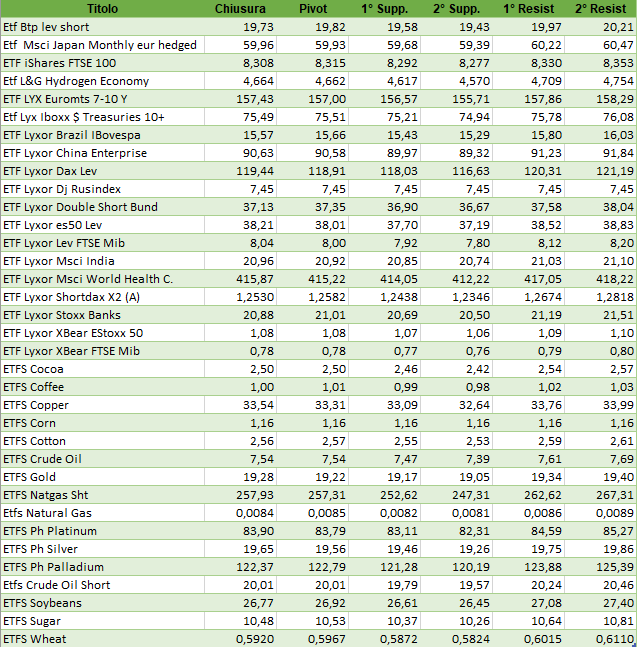637x647 pixels.
Task: Select the ETFS Ph Platinum title cell
Action: 102,531
